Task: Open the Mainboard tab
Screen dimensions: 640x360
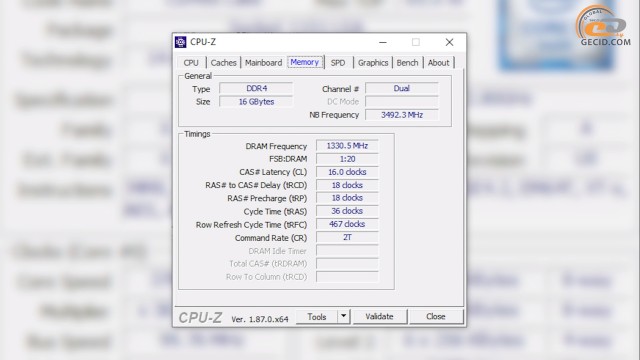Action: pos(263,63)
